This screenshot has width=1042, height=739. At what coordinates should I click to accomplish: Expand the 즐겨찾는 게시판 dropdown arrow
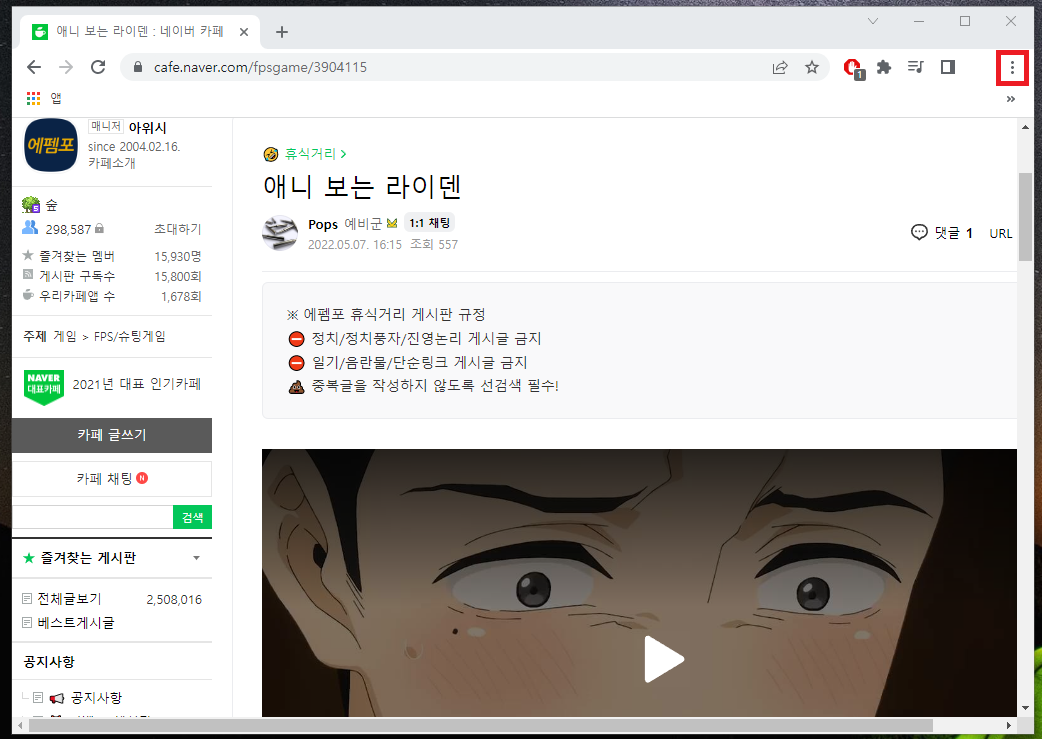[196, 558]
